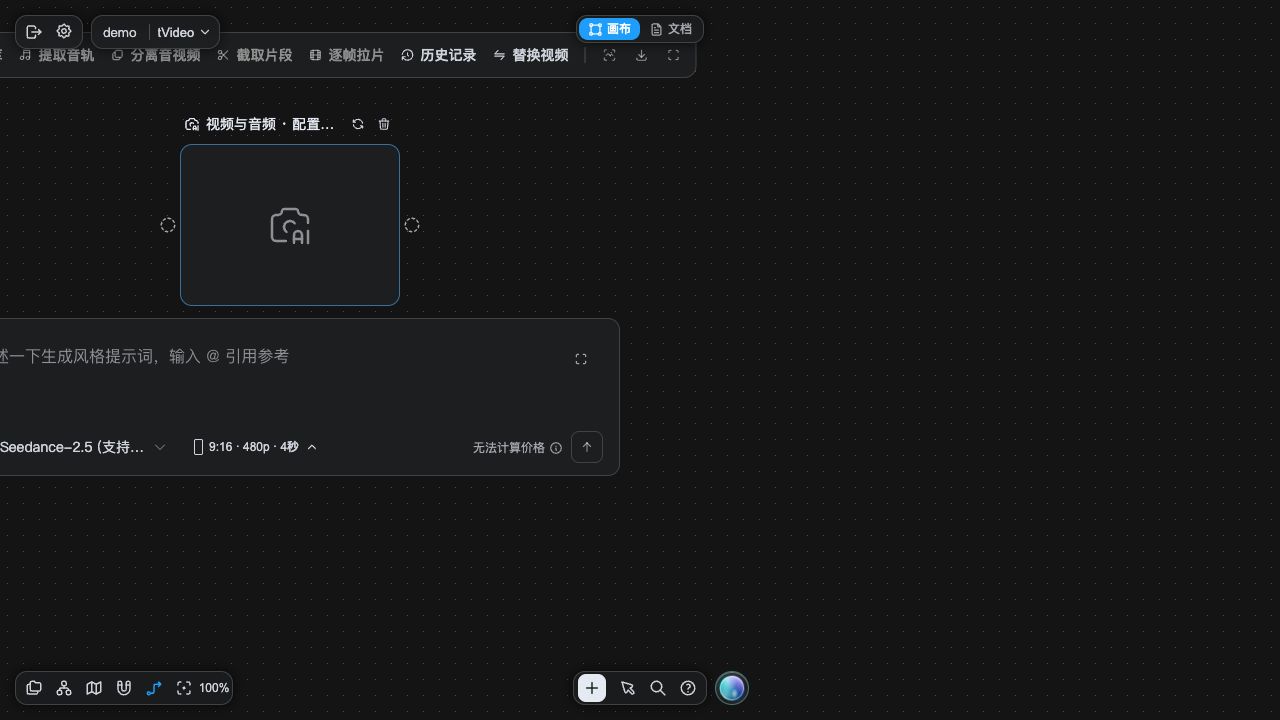
Task: Click the hierarchy tree icon in the bottom toolbar
Action: pyautogui.click(x=64, y=688)
